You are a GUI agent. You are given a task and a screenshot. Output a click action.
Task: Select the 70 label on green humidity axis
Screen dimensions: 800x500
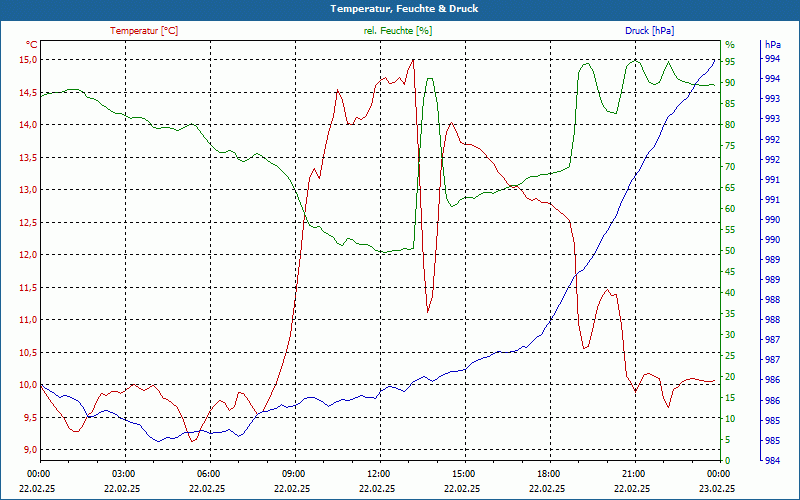730,167
